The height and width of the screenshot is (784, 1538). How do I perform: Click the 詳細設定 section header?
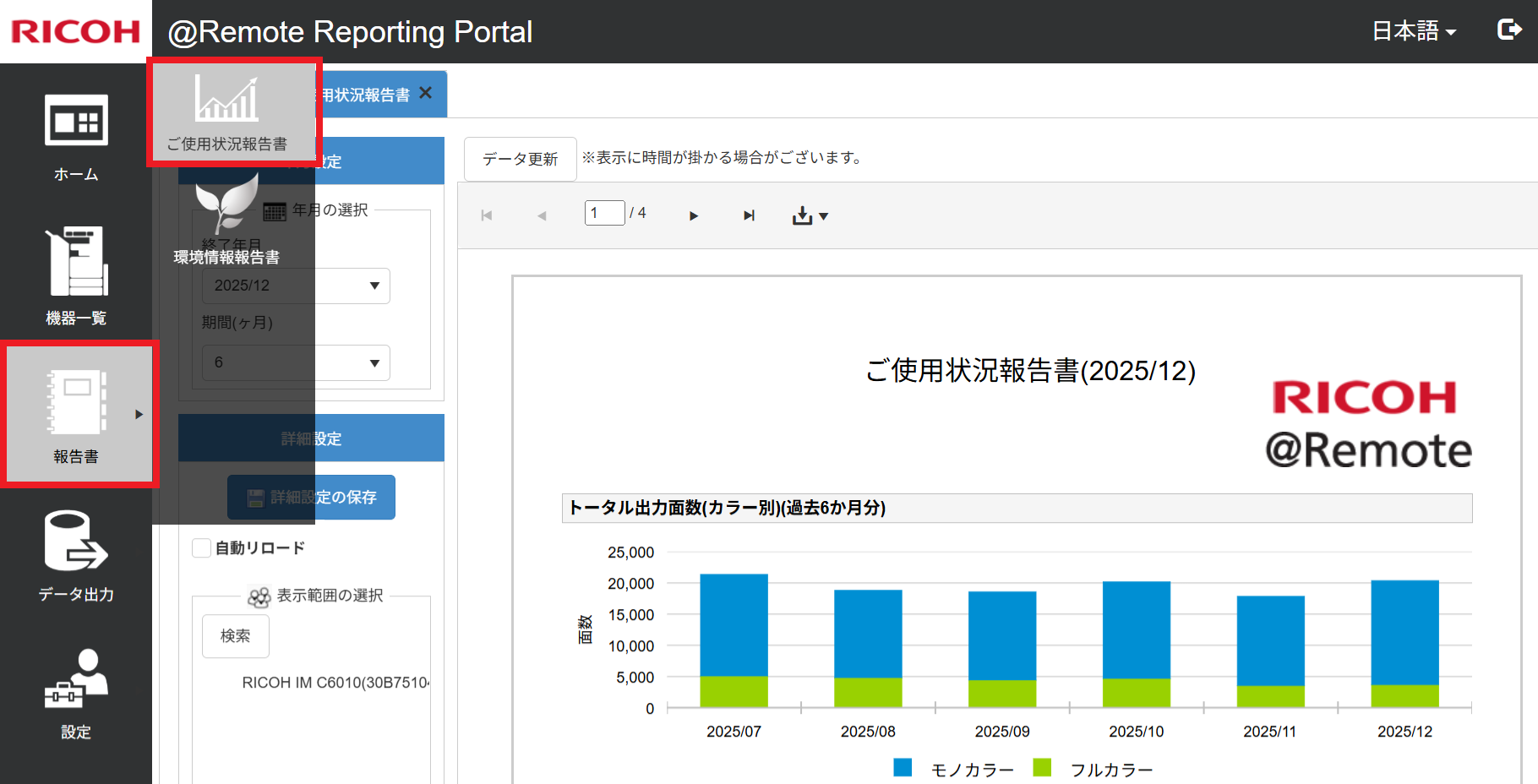(x=311, y=438)
